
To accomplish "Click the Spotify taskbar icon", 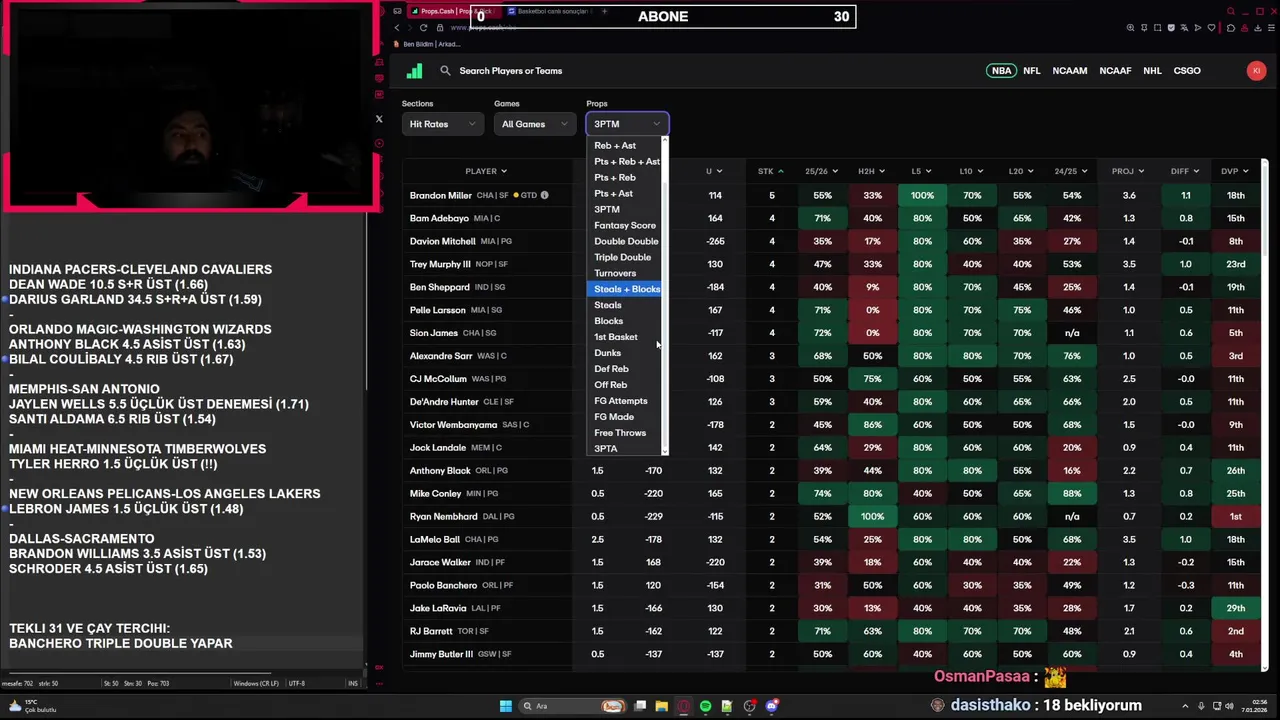I will point(706,706).
